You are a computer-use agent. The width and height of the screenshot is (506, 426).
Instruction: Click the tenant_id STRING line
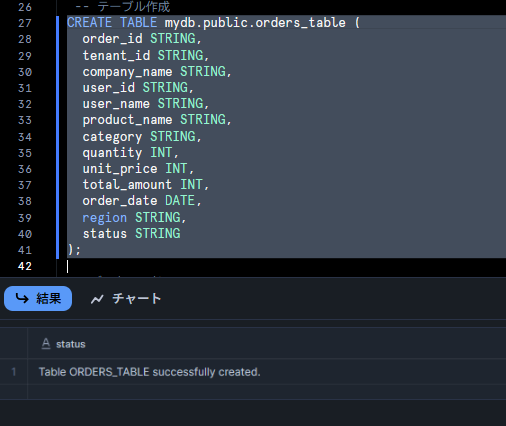click(146, 55)
